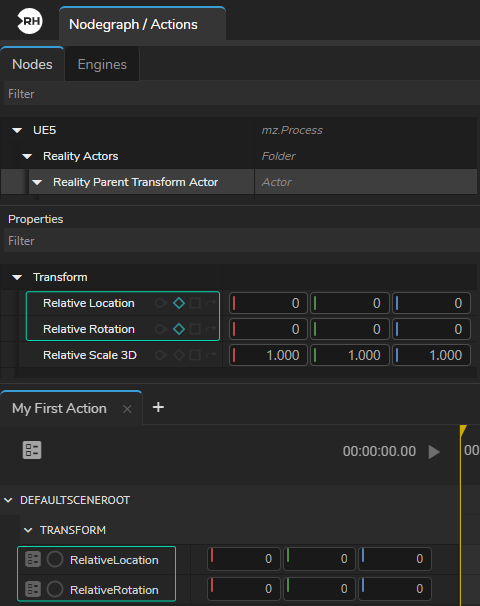The image size is (480, 606).
Task: Close the My First Action tab
Action: point(127,409)
